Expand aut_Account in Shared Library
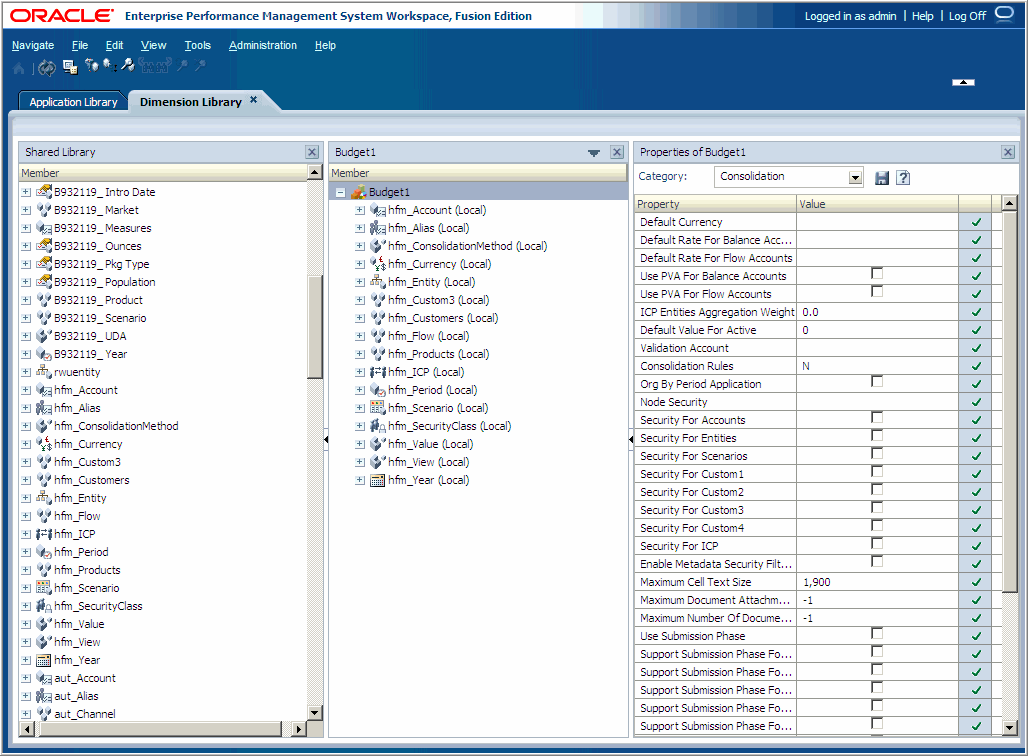The height and width of the screenshot is (756, 1028). click(x=26, y=678)
